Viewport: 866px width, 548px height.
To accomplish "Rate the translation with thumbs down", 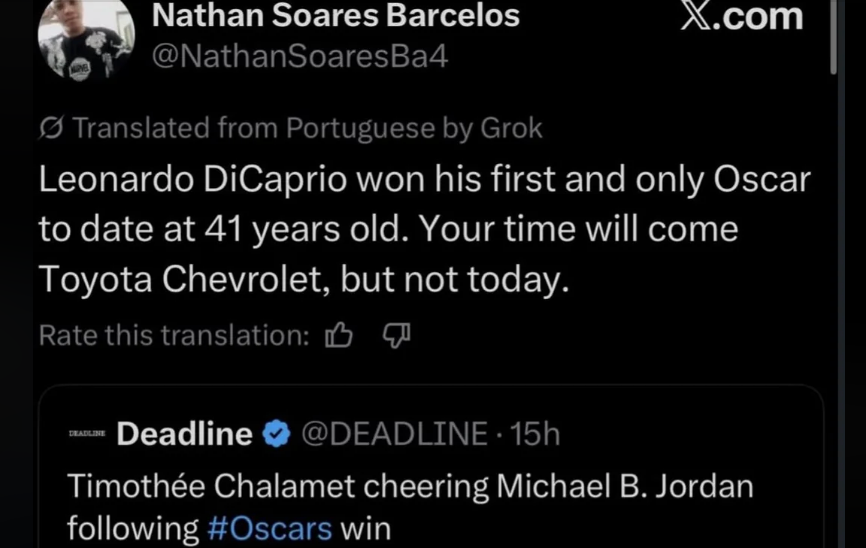I will click(396, 336).
